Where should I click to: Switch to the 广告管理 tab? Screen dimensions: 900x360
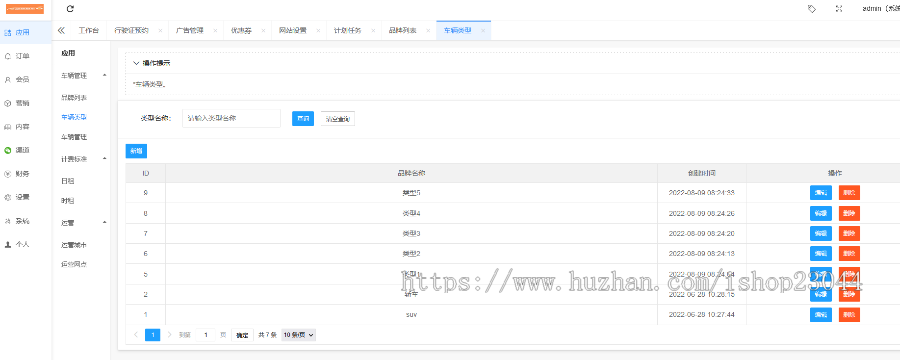coord(189,30)
